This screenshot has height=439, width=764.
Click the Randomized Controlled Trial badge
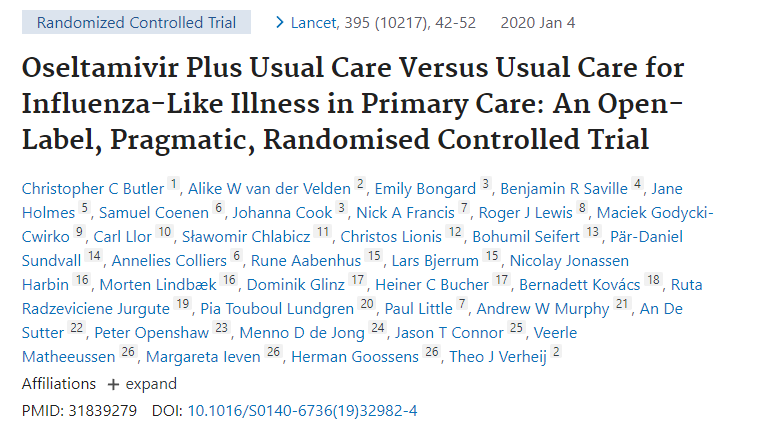pos(137,21)
